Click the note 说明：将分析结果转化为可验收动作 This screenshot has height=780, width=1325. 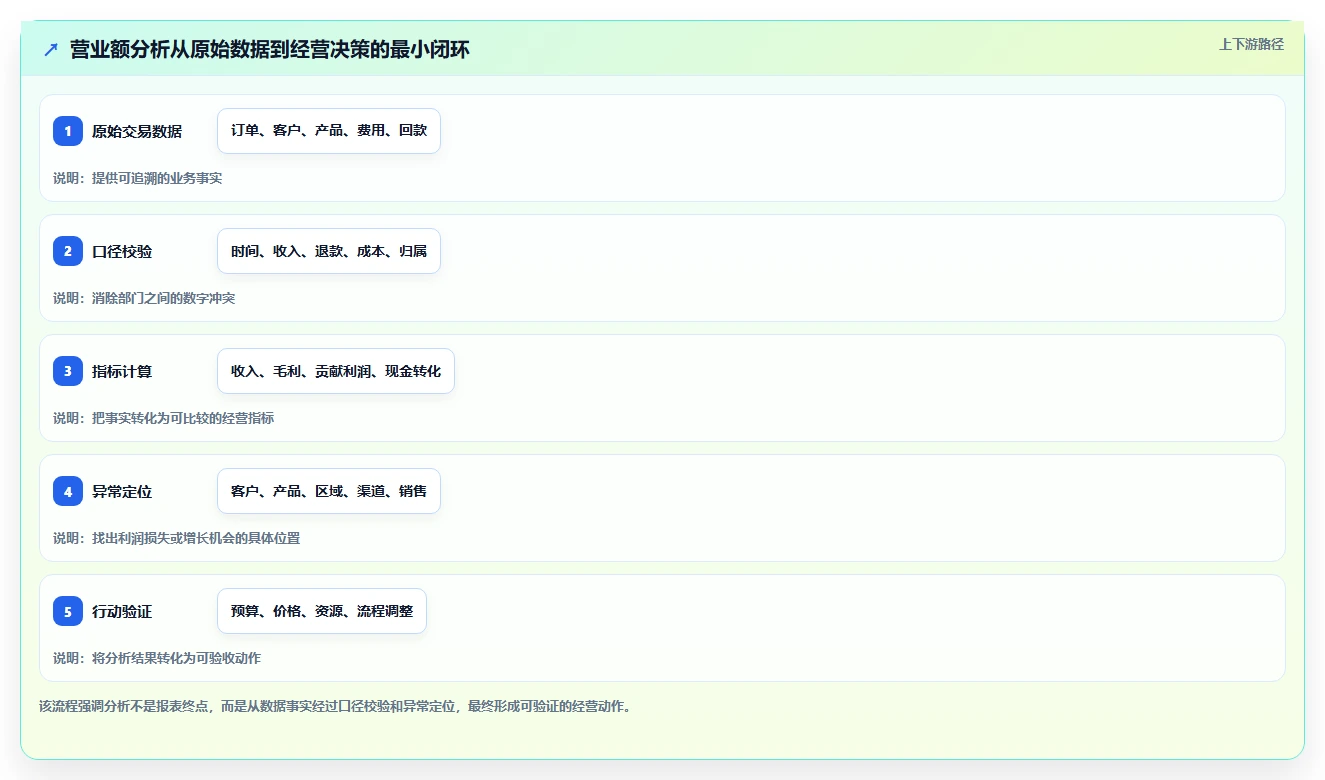click(x=157, y=658)
